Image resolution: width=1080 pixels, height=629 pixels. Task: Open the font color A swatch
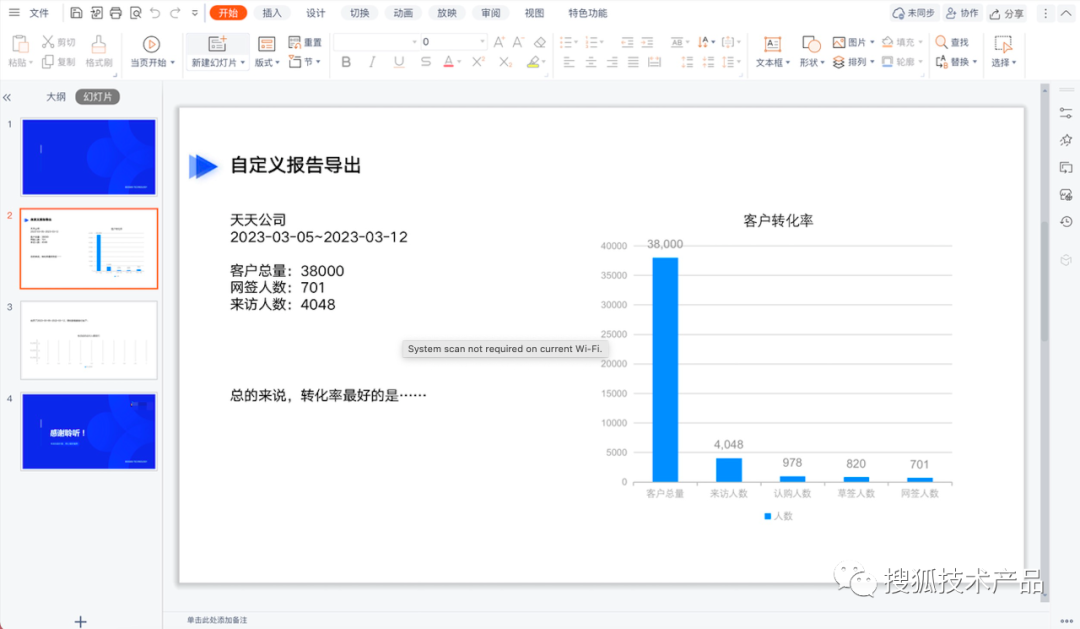[x=448, y=62]
